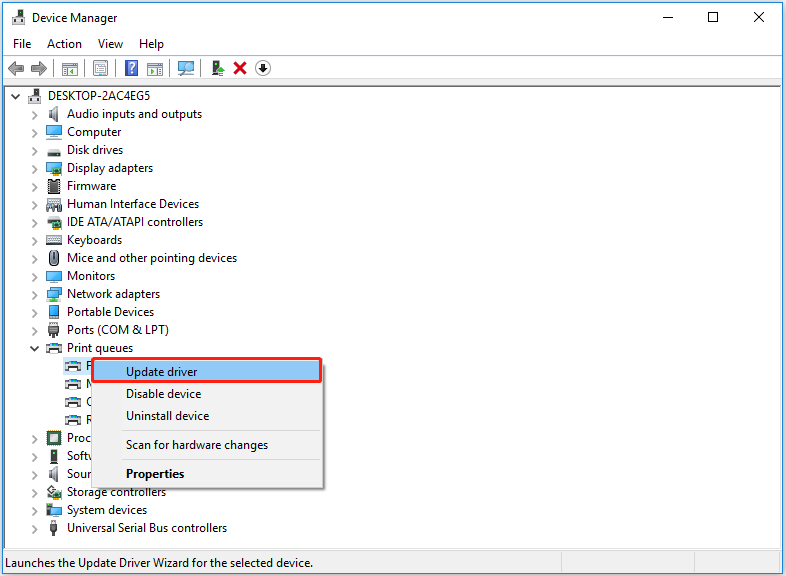Open the Help menu
This screenshot has height=576, width=786.
(x=151, y=44)
